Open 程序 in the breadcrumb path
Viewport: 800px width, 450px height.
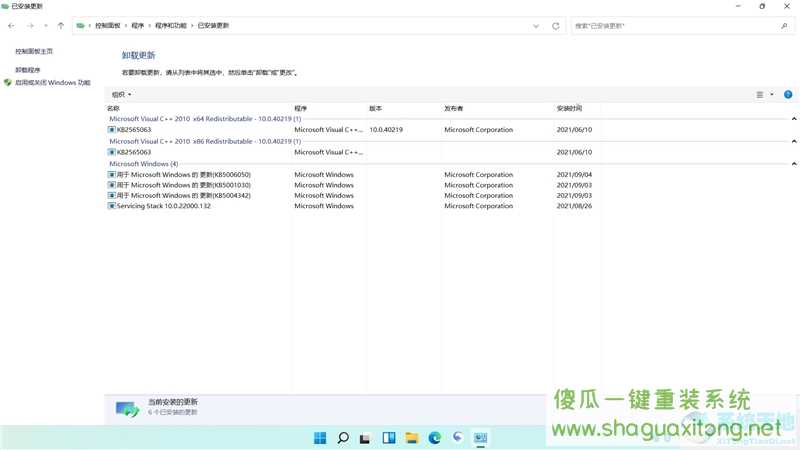[137, 26]
